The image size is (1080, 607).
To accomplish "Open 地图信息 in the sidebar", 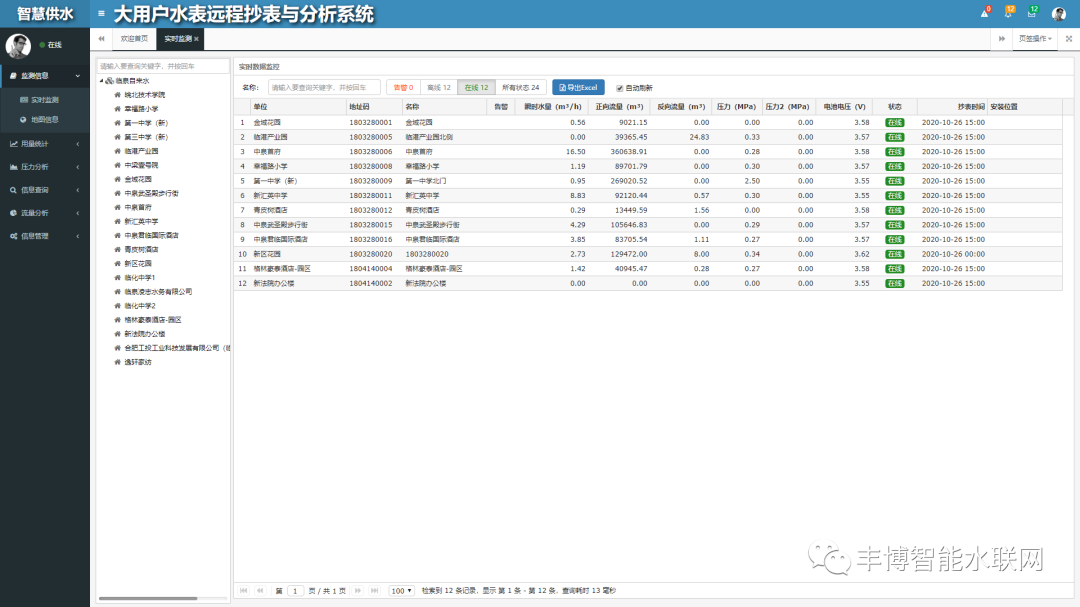I will tap(44, 119).
